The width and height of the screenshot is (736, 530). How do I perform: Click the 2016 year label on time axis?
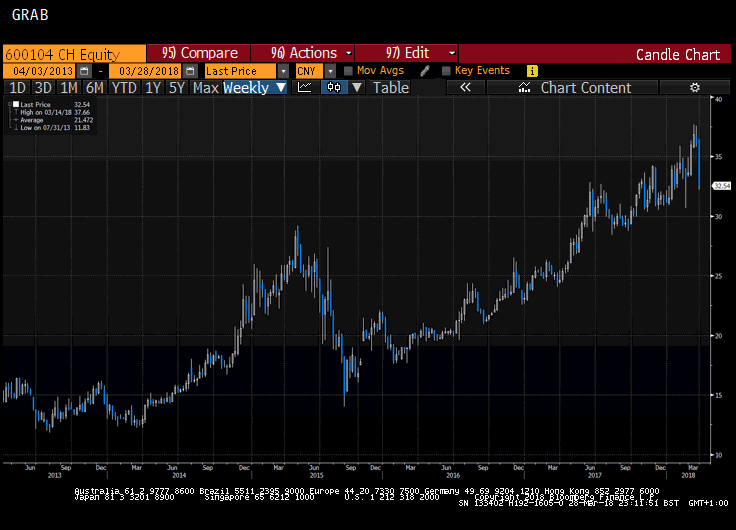453,475
